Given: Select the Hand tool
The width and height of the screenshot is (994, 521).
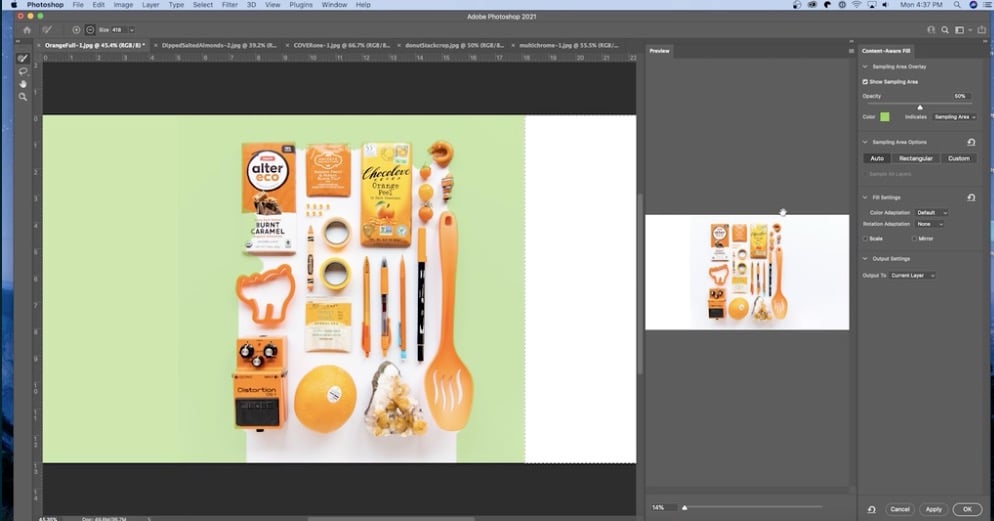Looking at the screenshot, I should click(23, 84).
